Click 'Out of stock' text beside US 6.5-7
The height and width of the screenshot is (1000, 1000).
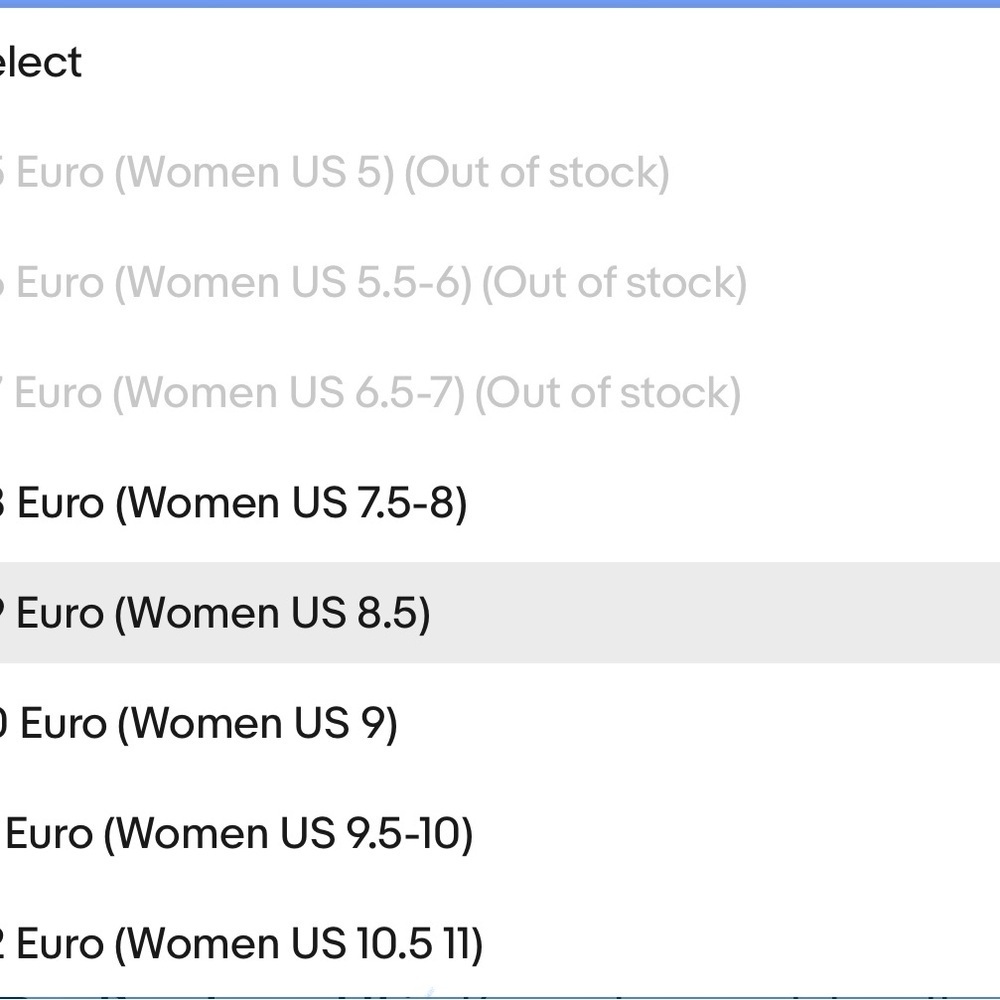click(x=608, y=393)
